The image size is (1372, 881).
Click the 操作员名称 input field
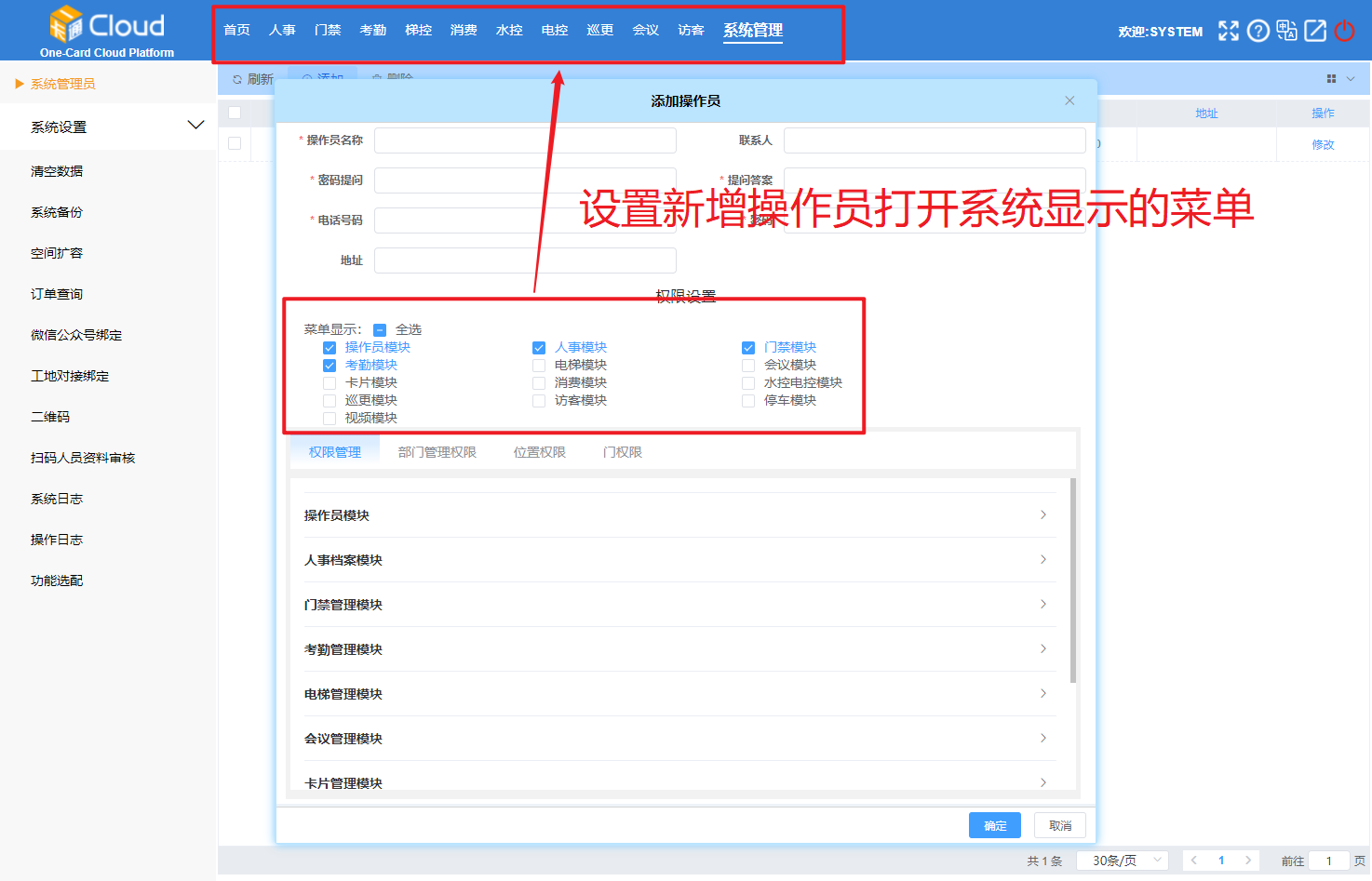(x=525, y=140)
